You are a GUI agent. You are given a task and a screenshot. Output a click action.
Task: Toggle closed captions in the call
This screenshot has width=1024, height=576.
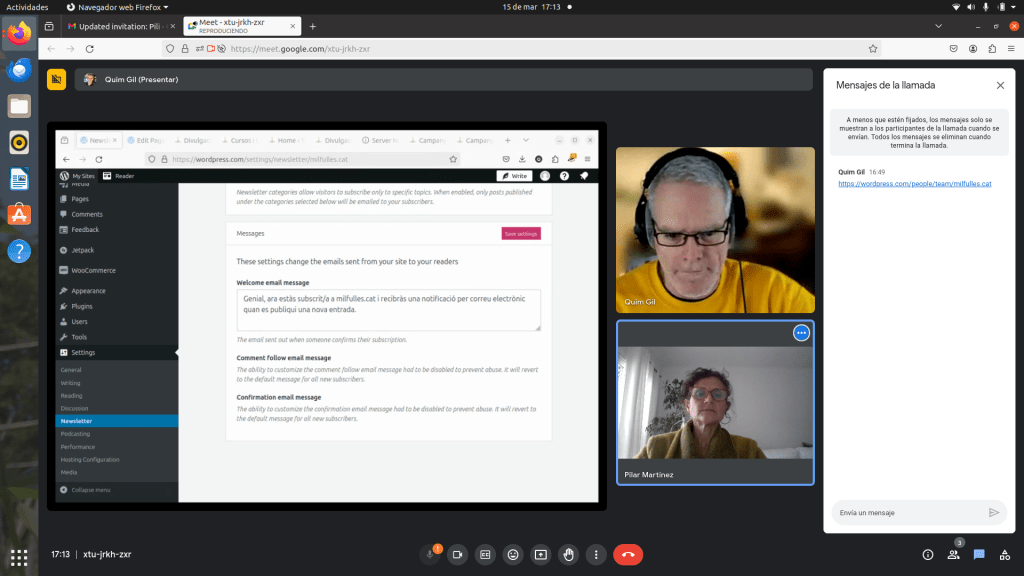pos(486,554)
